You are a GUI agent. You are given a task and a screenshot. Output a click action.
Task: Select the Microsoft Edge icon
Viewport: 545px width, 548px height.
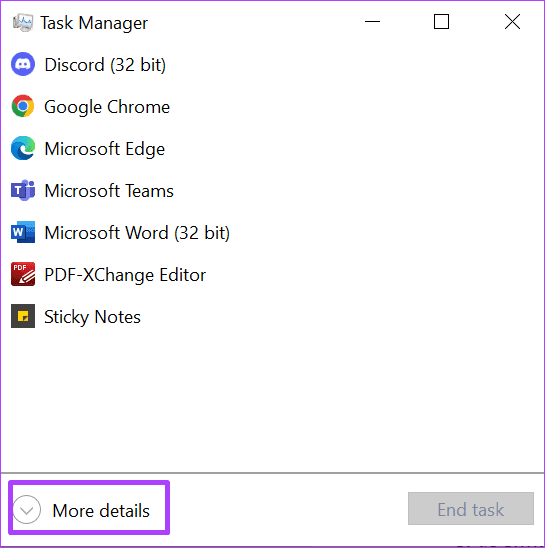click(23, 148)
